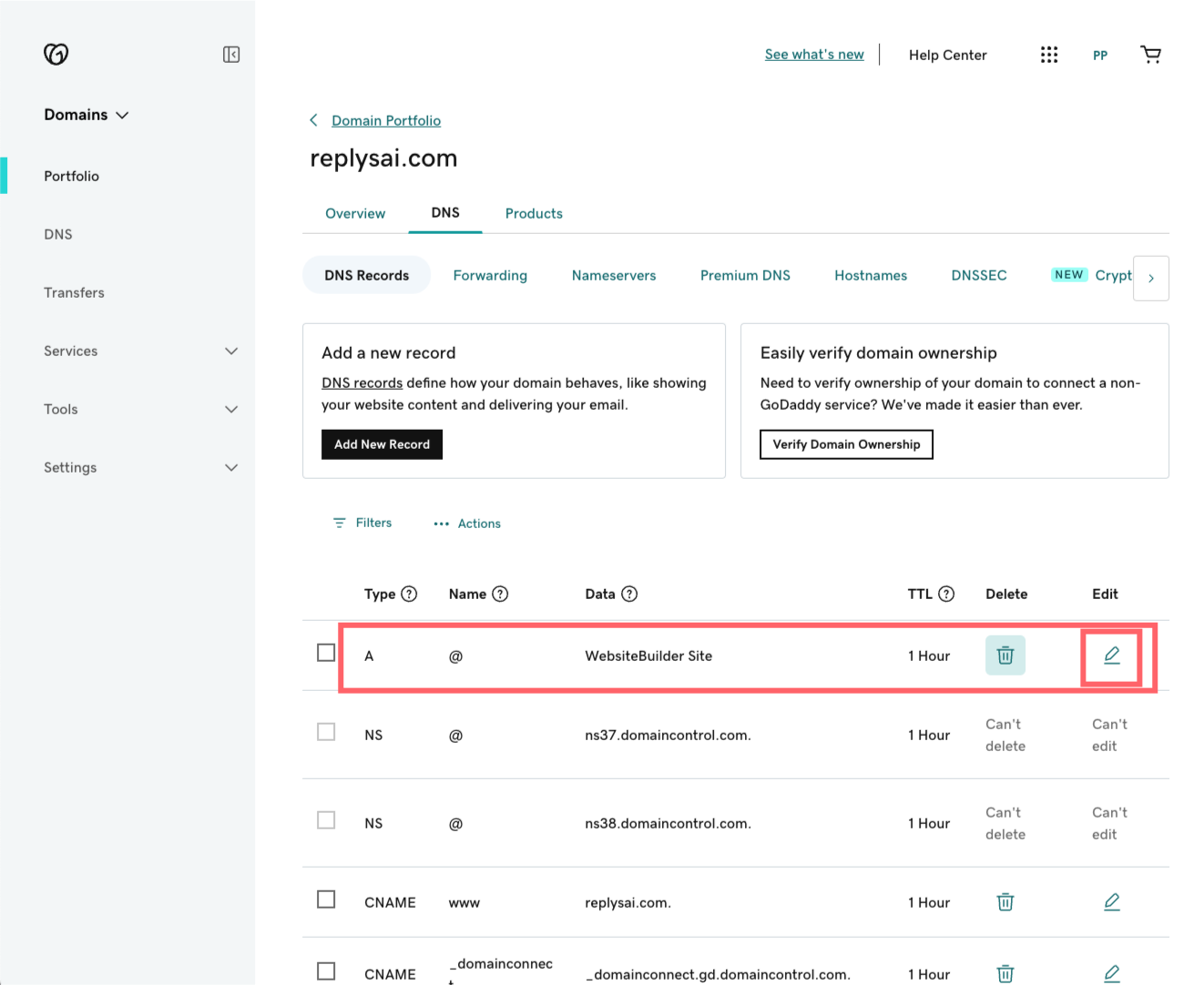This screenshot has height=985, width=1204.
Task: Click the TTL column help icon
Action: 946,594
